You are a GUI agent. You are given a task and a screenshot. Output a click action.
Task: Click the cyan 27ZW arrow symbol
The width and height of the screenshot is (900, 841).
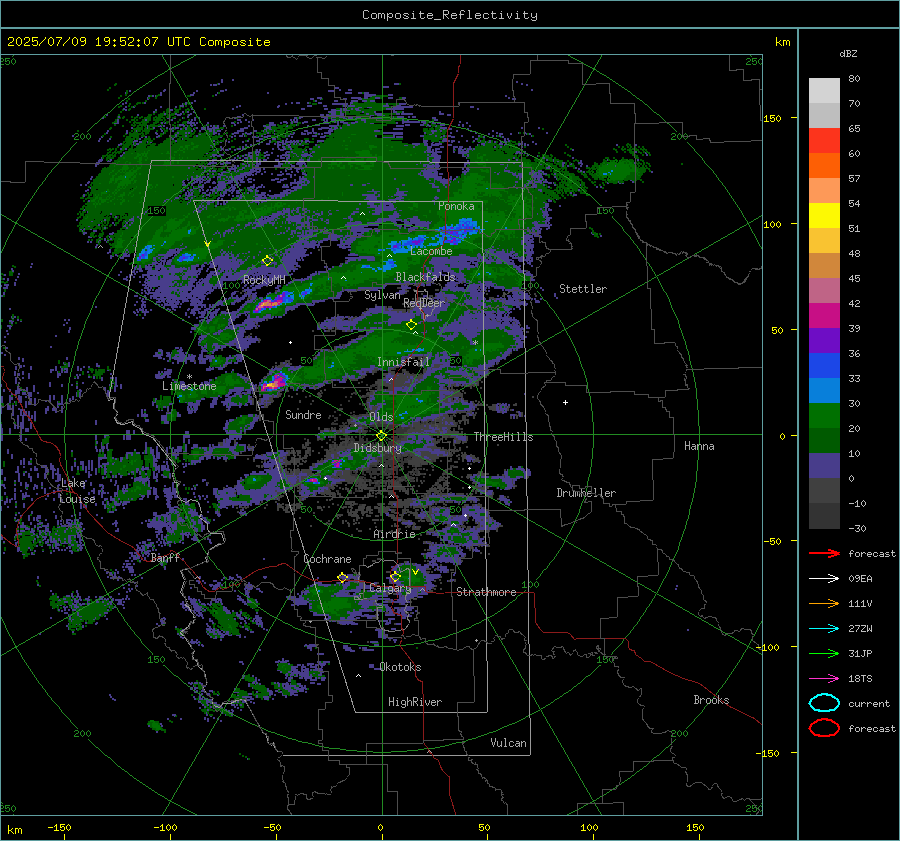[x=824, y=629]
